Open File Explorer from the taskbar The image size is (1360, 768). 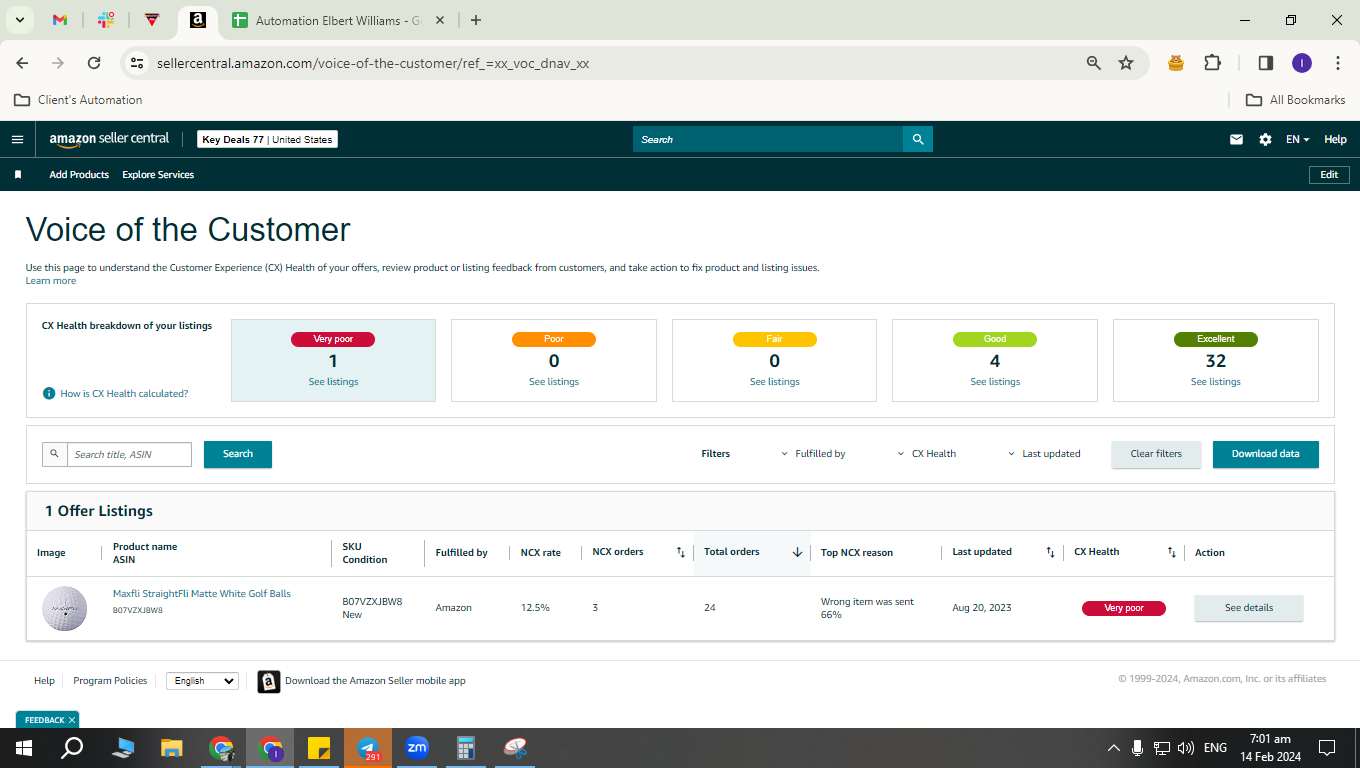(172, 748)
